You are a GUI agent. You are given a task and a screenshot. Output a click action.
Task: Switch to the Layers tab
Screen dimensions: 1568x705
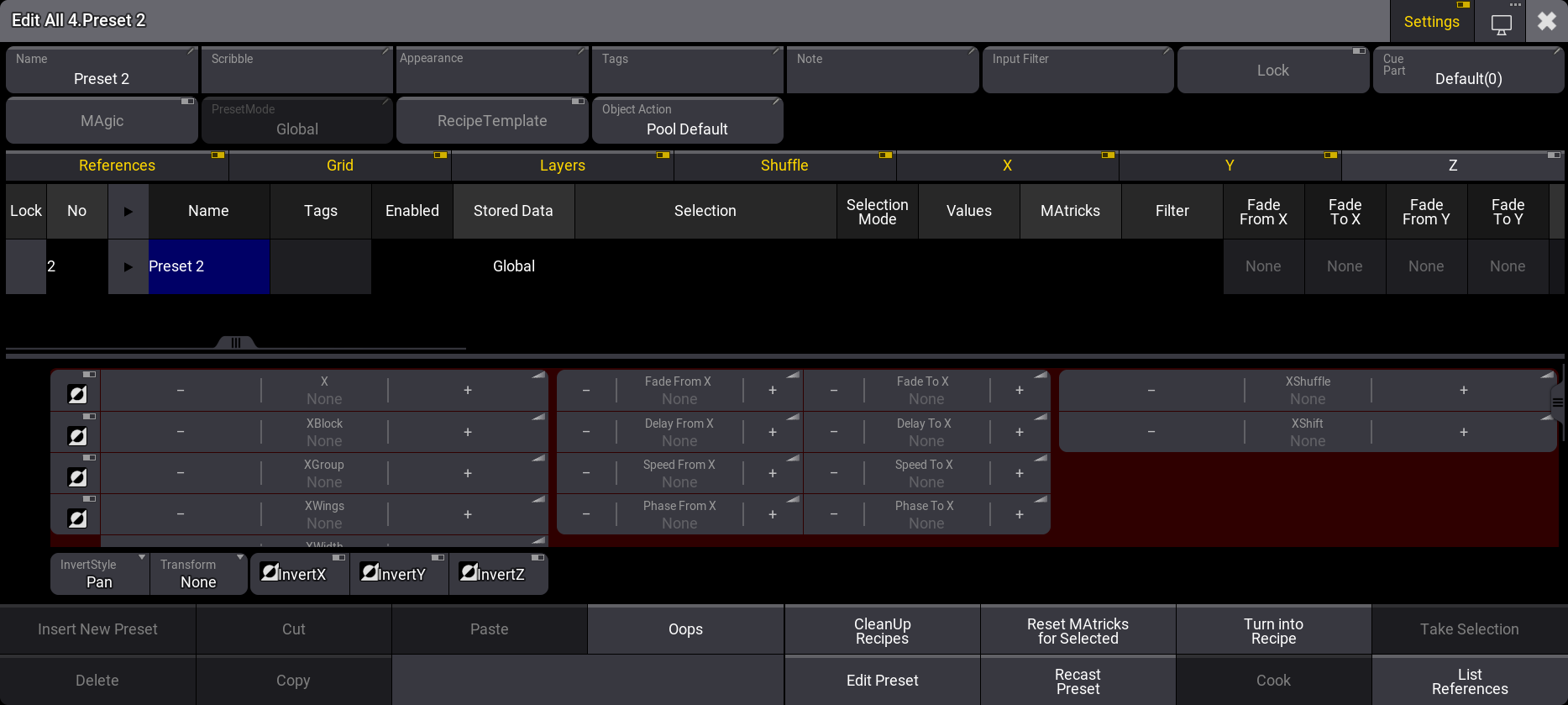click(x=562, y=166)
